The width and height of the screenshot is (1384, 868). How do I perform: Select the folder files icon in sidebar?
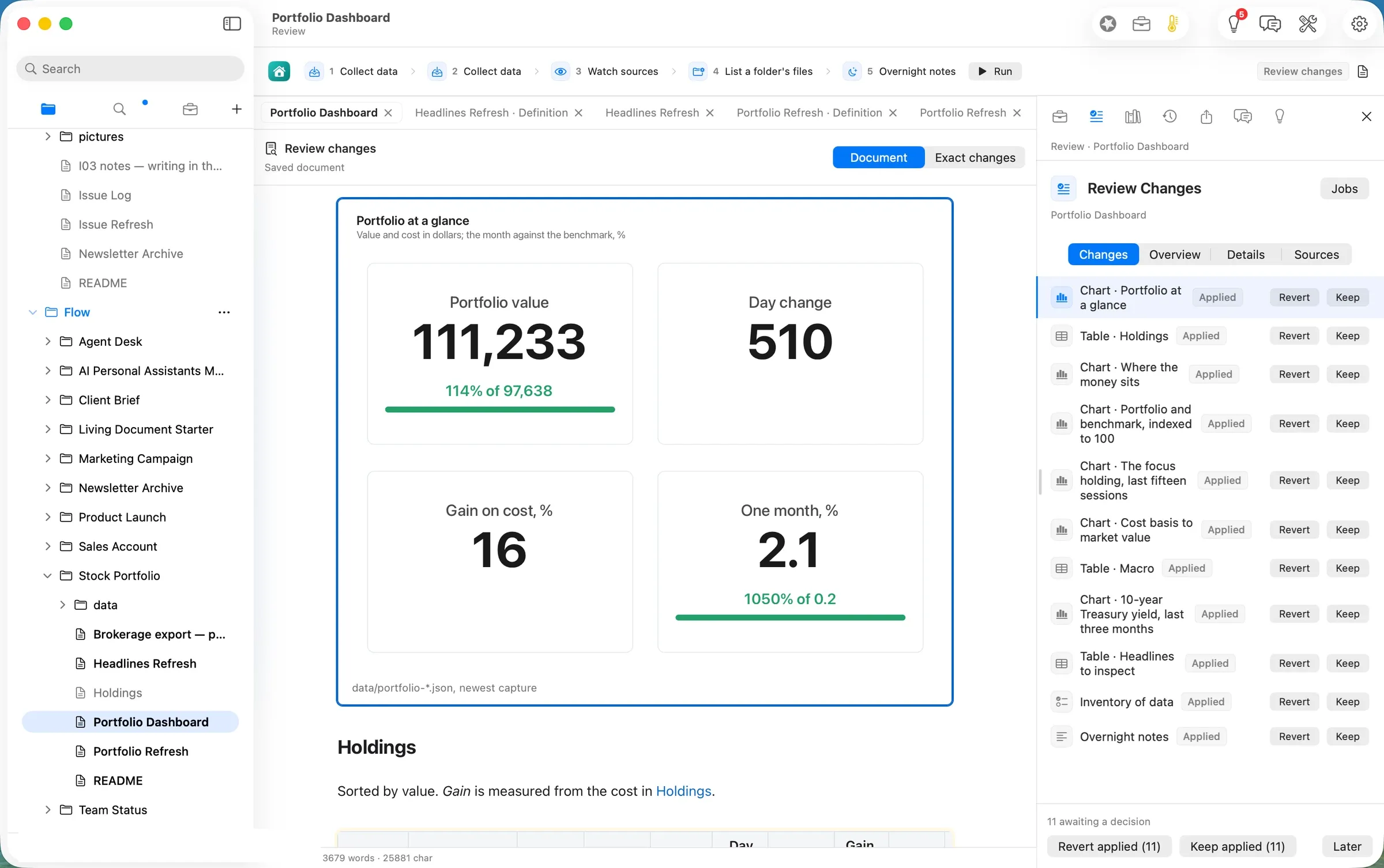48,109
